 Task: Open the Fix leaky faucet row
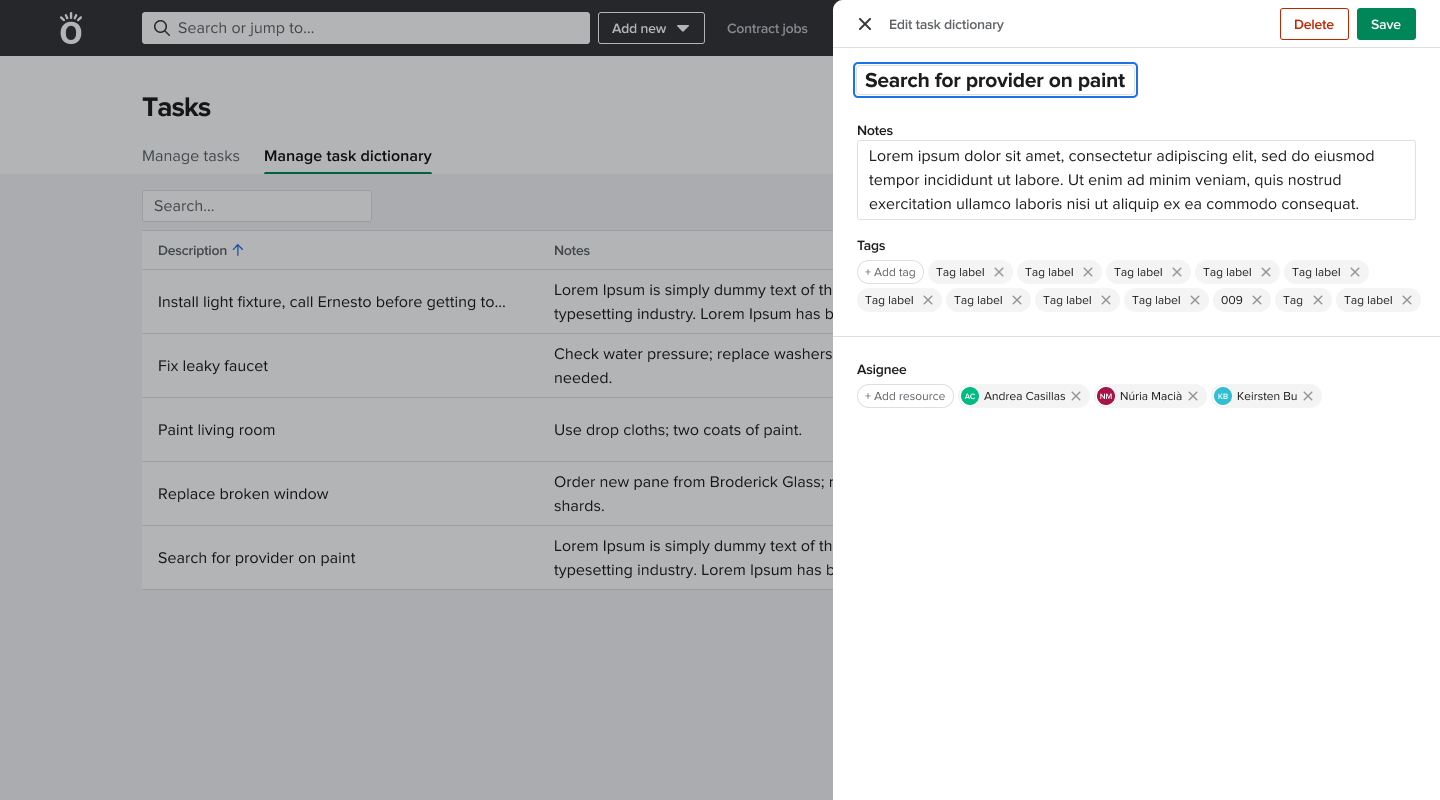pos(213,366)
